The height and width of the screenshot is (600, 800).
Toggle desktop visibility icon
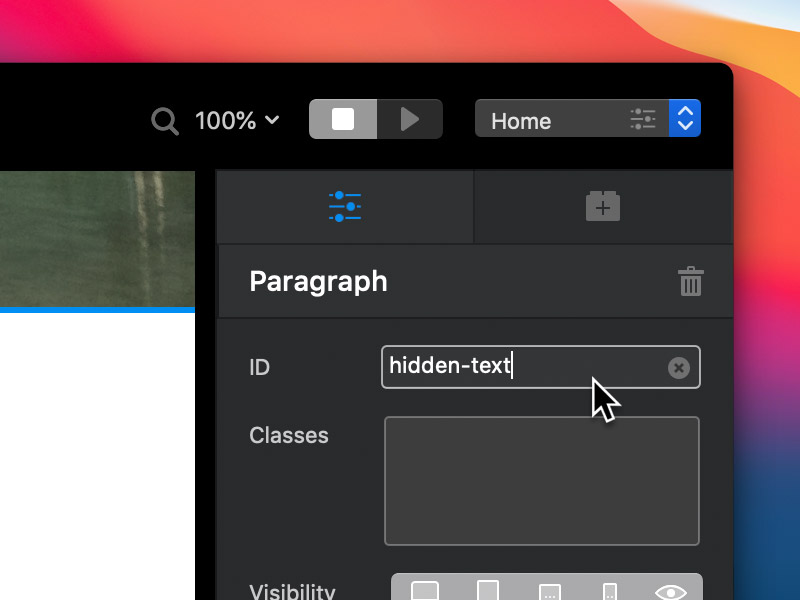(x=424, y=591)
